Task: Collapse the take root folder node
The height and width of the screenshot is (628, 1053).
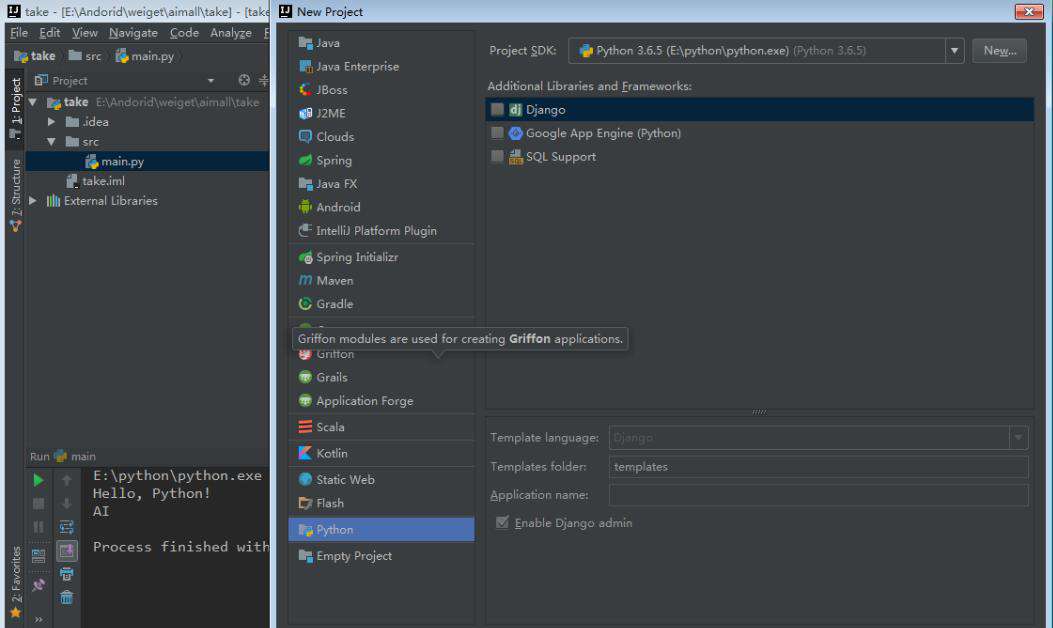Action: click(33, 102)
